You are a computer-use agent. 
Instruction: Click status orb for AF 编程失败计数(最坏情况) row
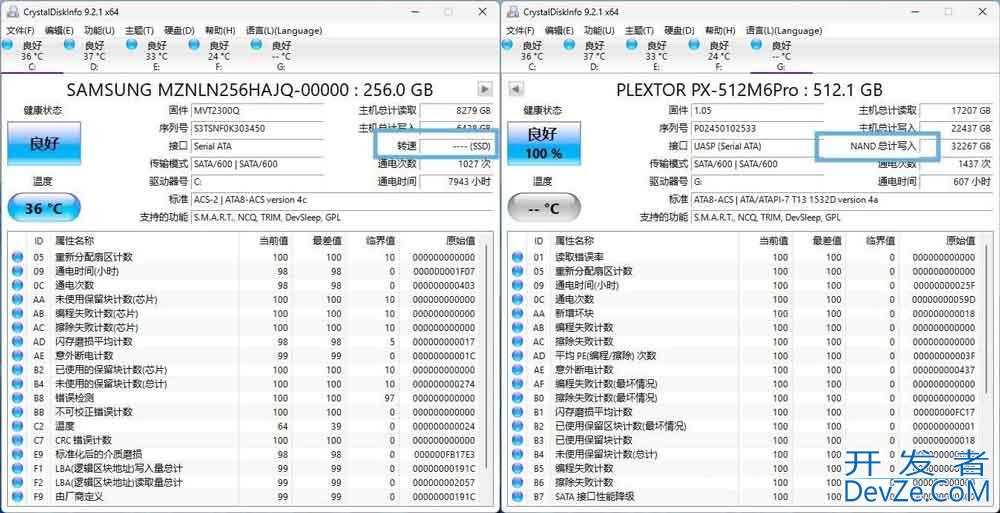point(517,384)
